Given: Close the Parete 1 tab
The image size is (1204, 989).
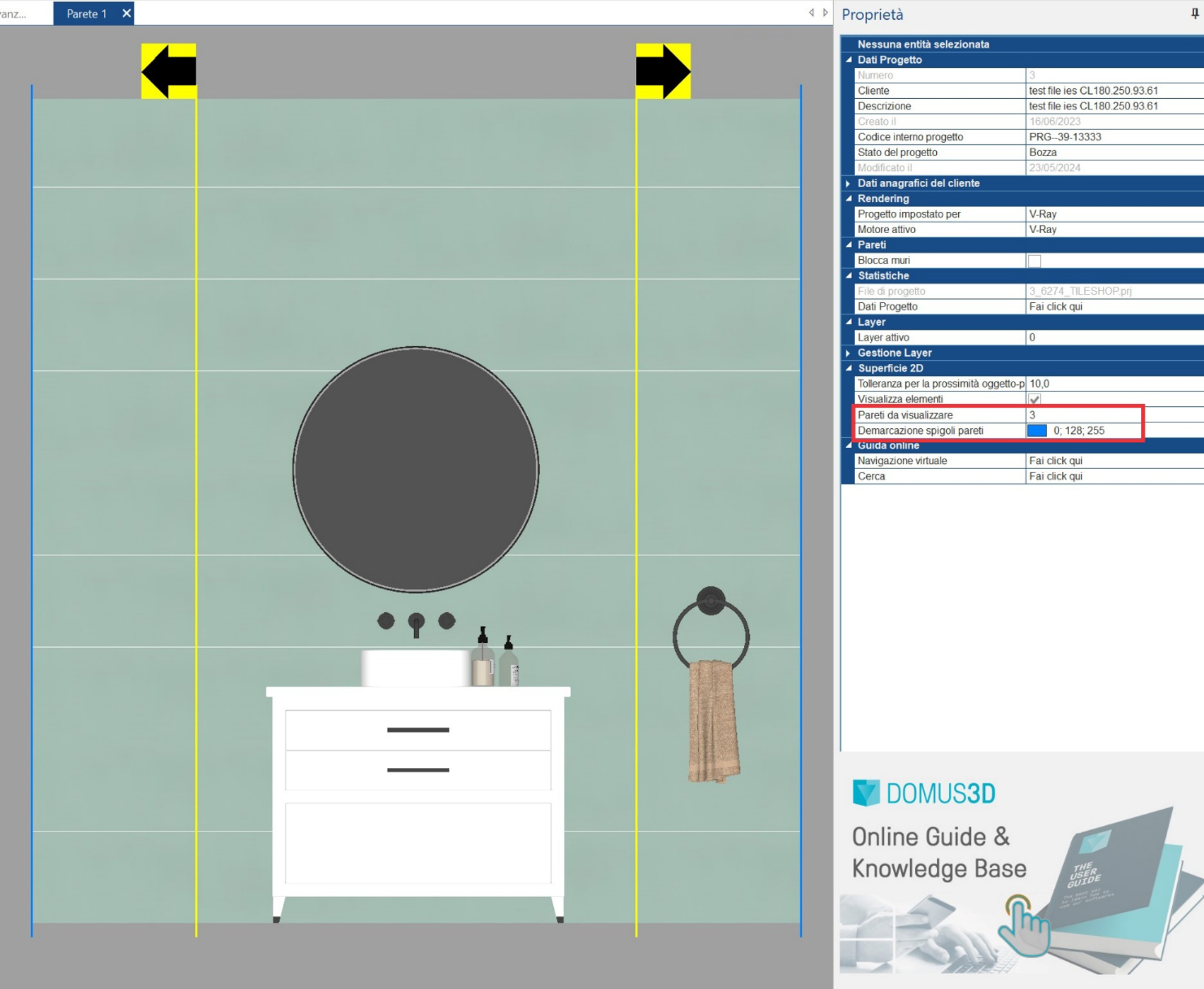Looking at the screenshot, I should click(126, 13).
